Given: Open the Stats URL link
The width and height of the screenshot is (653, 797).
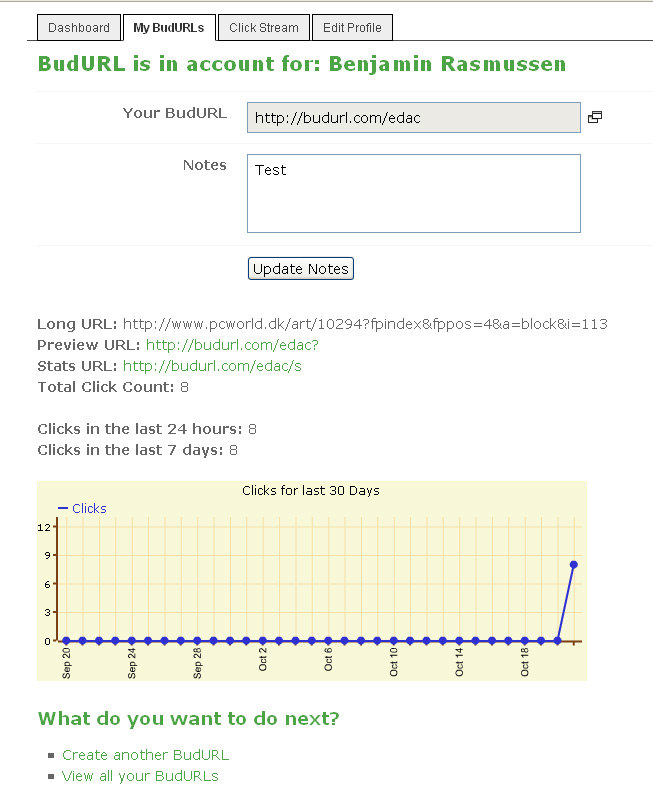Looking at the screenshot, I should coord(212,366).
